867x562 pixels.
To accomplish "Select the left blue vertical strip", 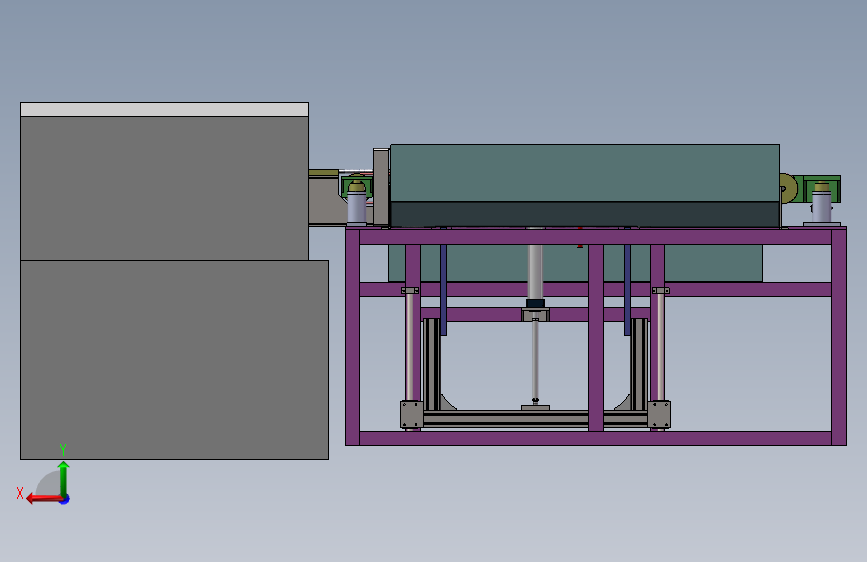I will [x=443, y=290].
